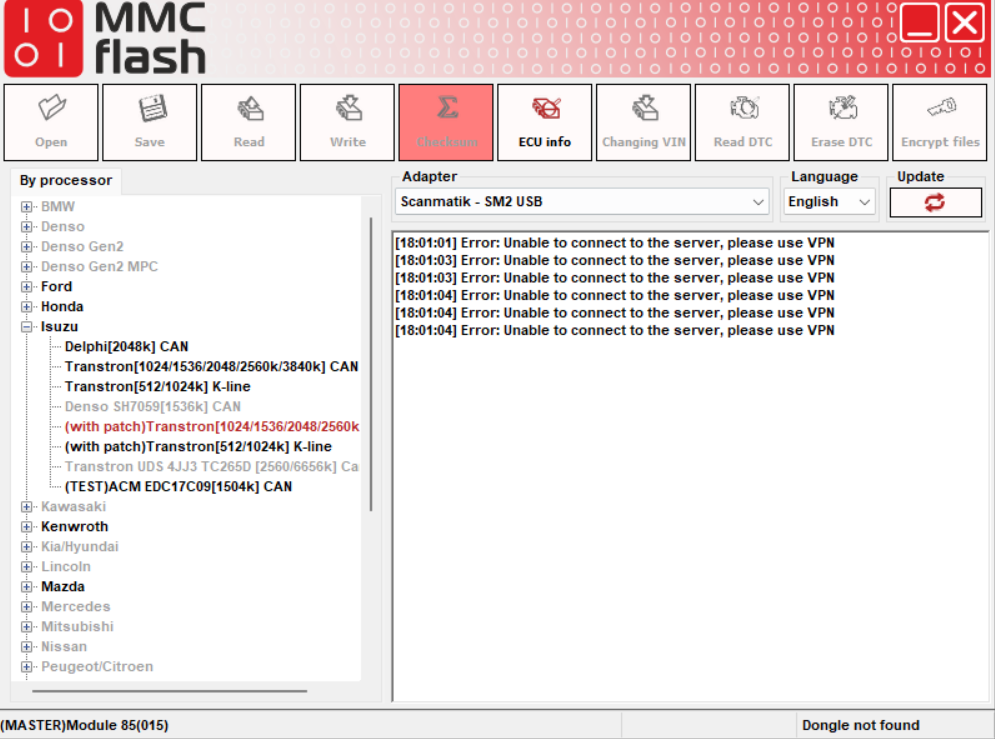Expand the Denso Gen2 node

coord(26,247)
